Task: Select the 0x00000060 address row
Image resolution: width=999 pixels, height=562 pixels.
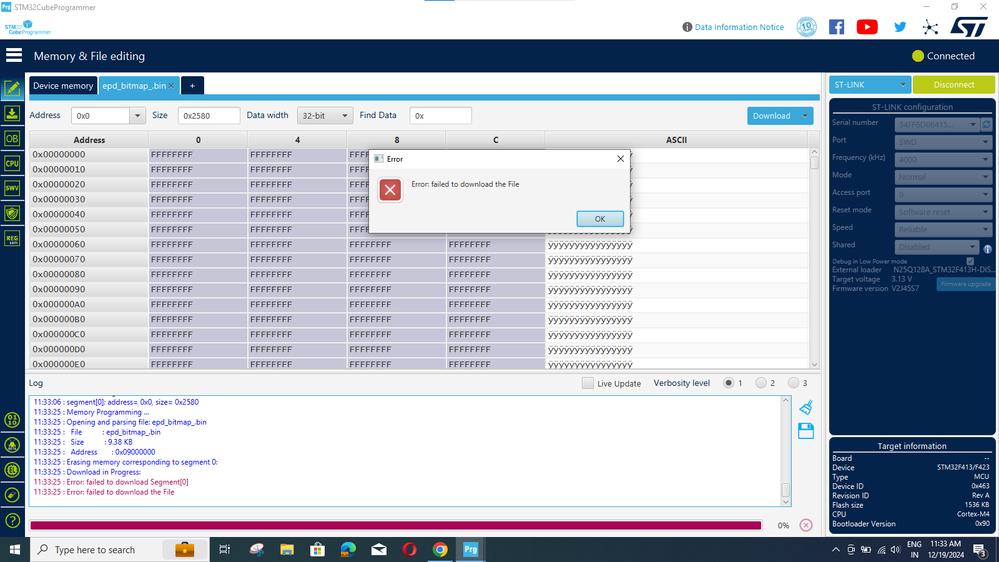Action: [419, 245]
